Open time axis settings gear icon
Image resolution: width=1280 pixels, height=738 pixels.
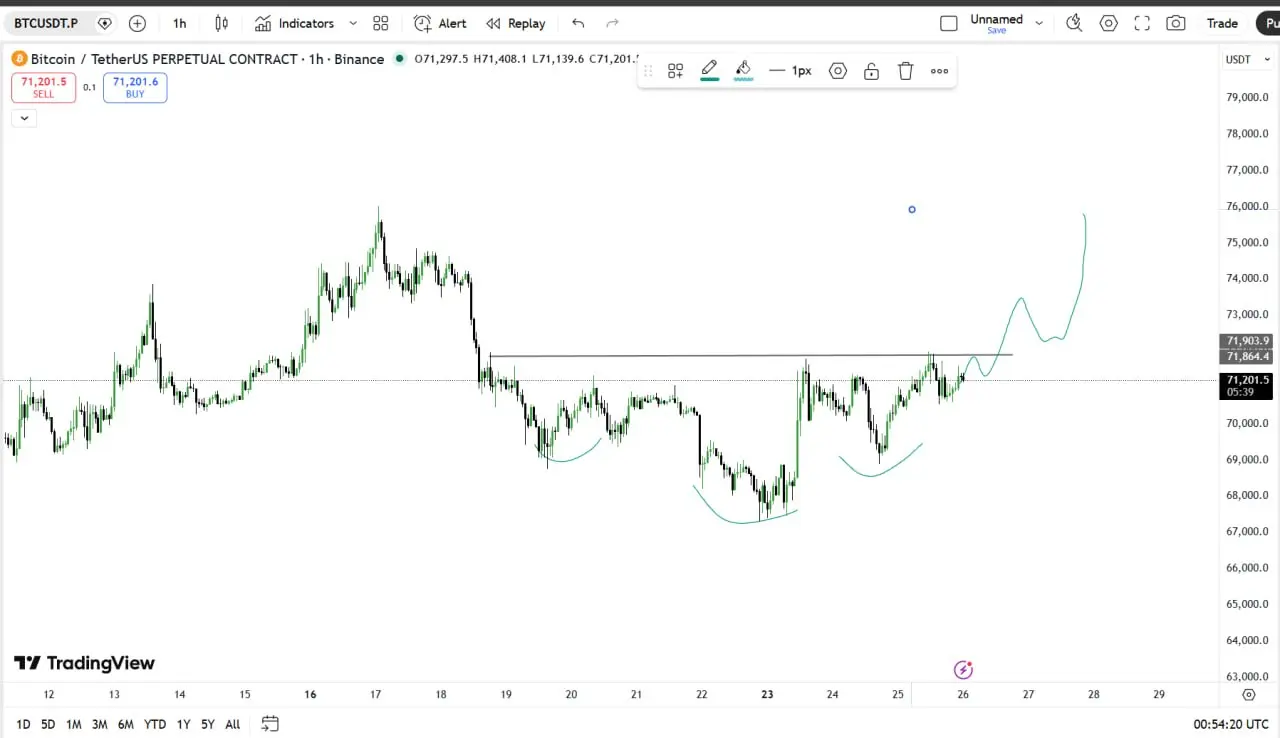1249,694
